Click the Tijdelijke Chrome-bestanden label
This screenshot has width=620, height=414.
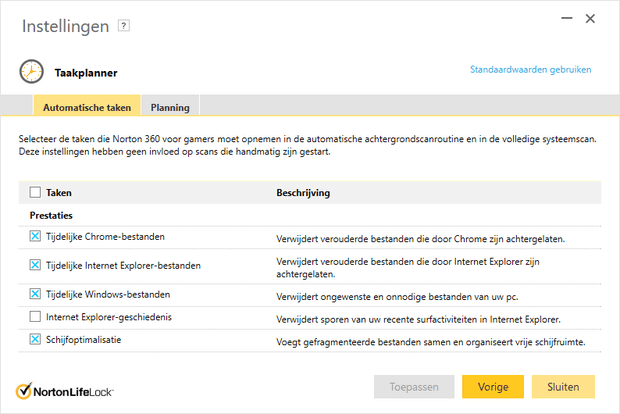pos(105,237)
